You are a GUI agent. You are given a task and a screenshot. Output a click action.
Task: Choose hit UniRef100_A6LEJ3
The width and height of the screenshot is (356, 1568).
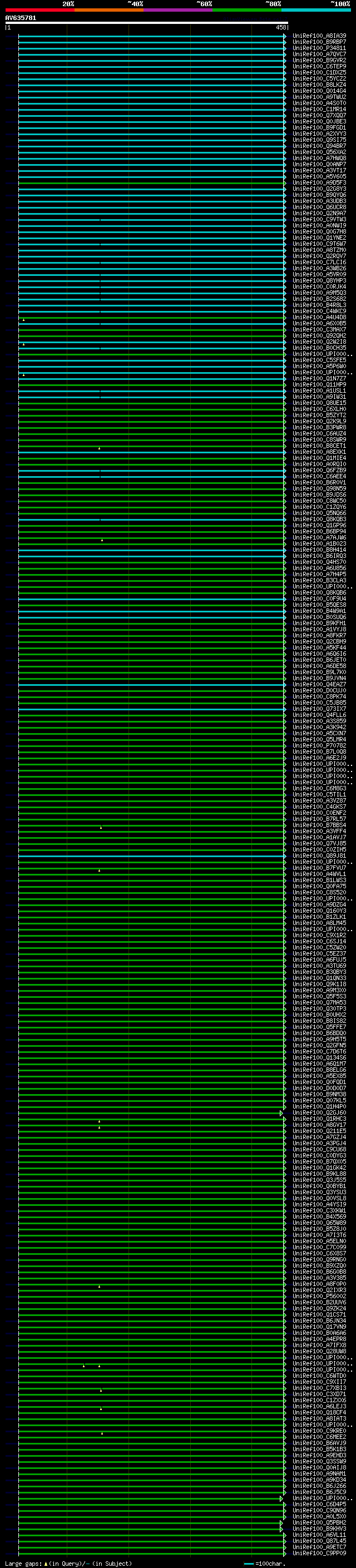(x=319, y=1406)
